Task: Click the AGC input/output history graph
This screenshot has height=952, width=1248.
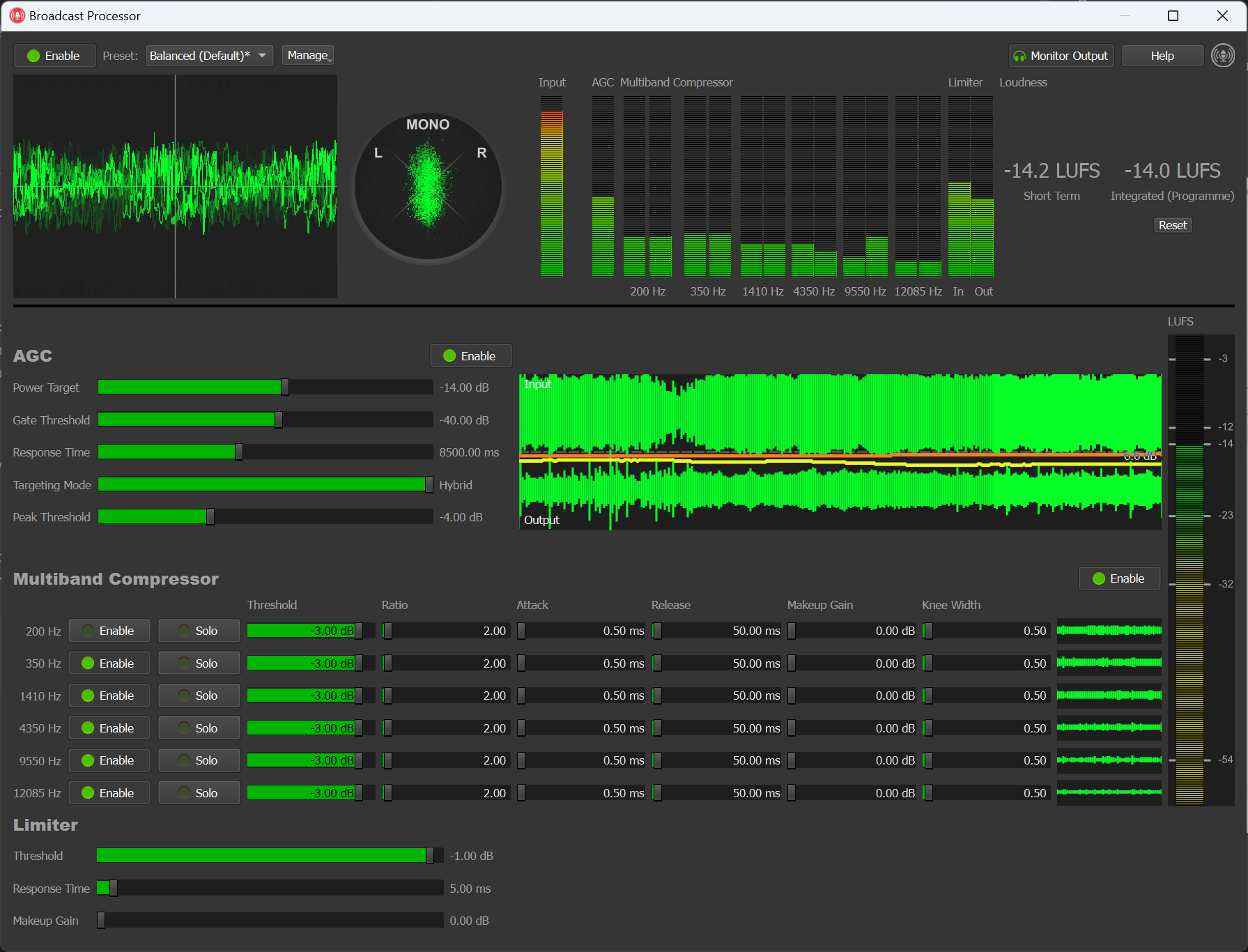Action: point(840,452)
